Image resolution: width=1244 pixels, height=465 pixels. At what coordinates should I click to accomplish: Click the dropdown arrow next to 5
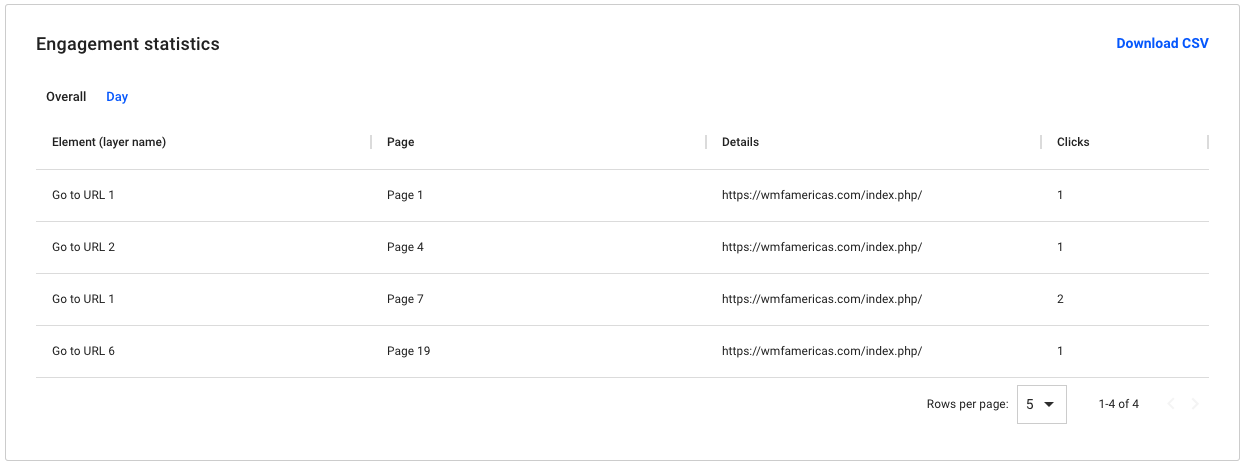point(1049,405)
